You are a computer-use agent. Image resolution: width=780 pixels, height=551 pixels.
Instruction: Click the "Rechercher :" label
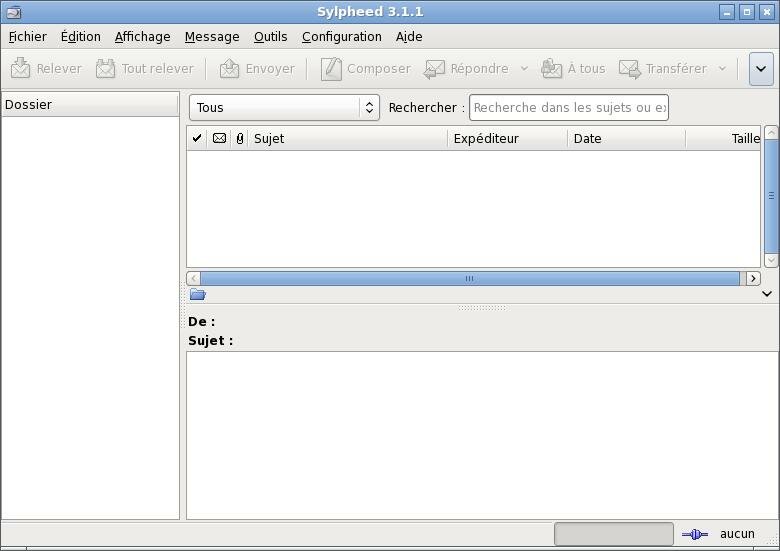click(426, 107)
